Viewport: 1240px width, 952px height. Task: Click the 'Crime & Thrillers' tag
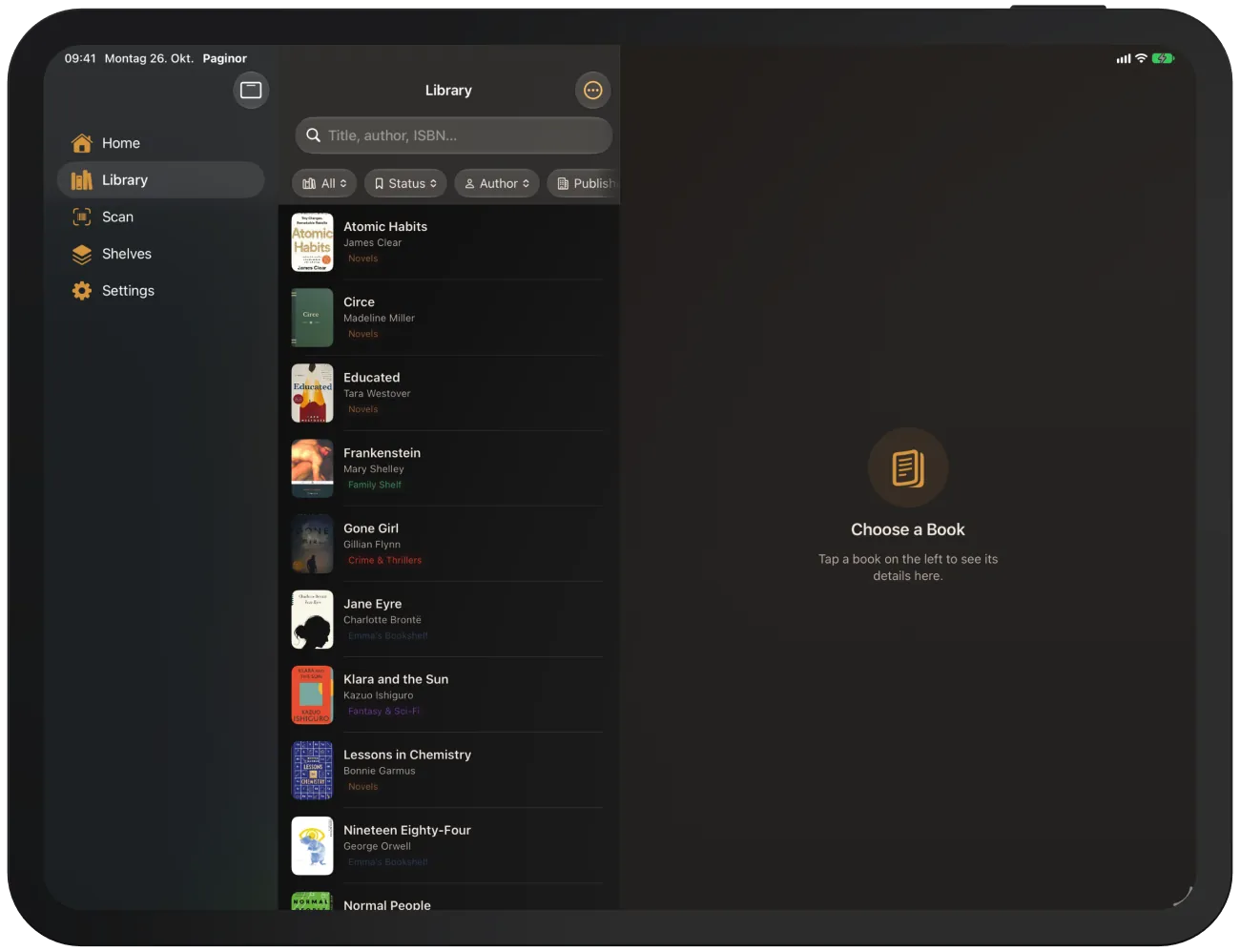tap(384, 561)
